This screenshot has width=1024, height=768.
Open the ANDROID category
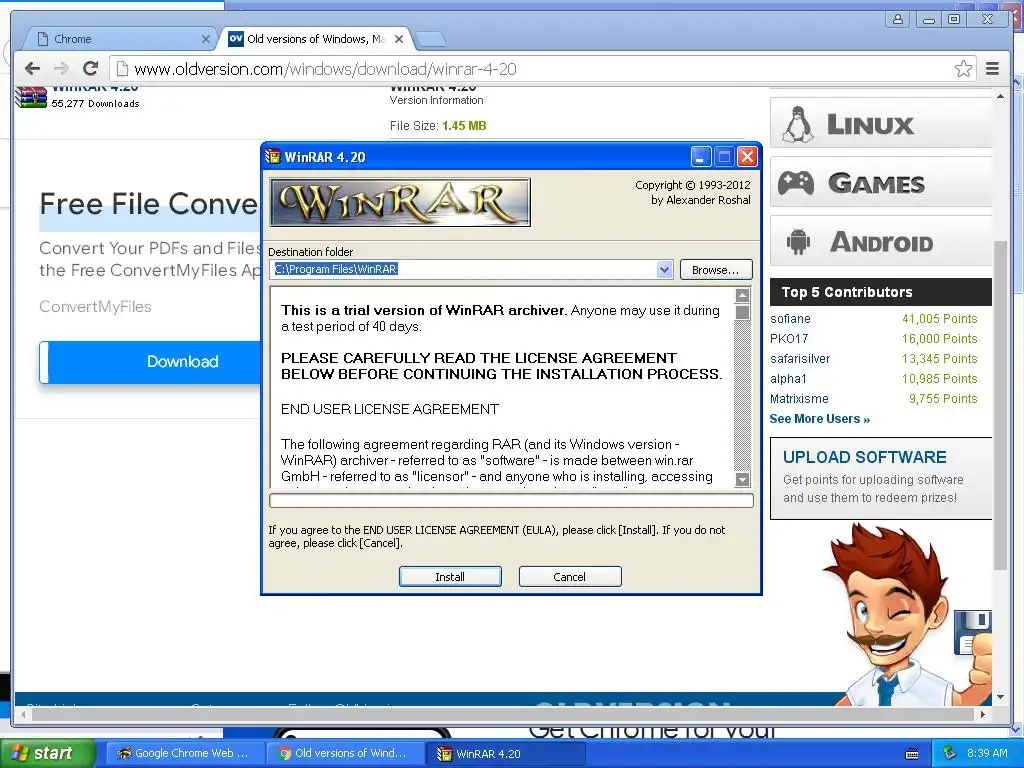coord(881,242)
